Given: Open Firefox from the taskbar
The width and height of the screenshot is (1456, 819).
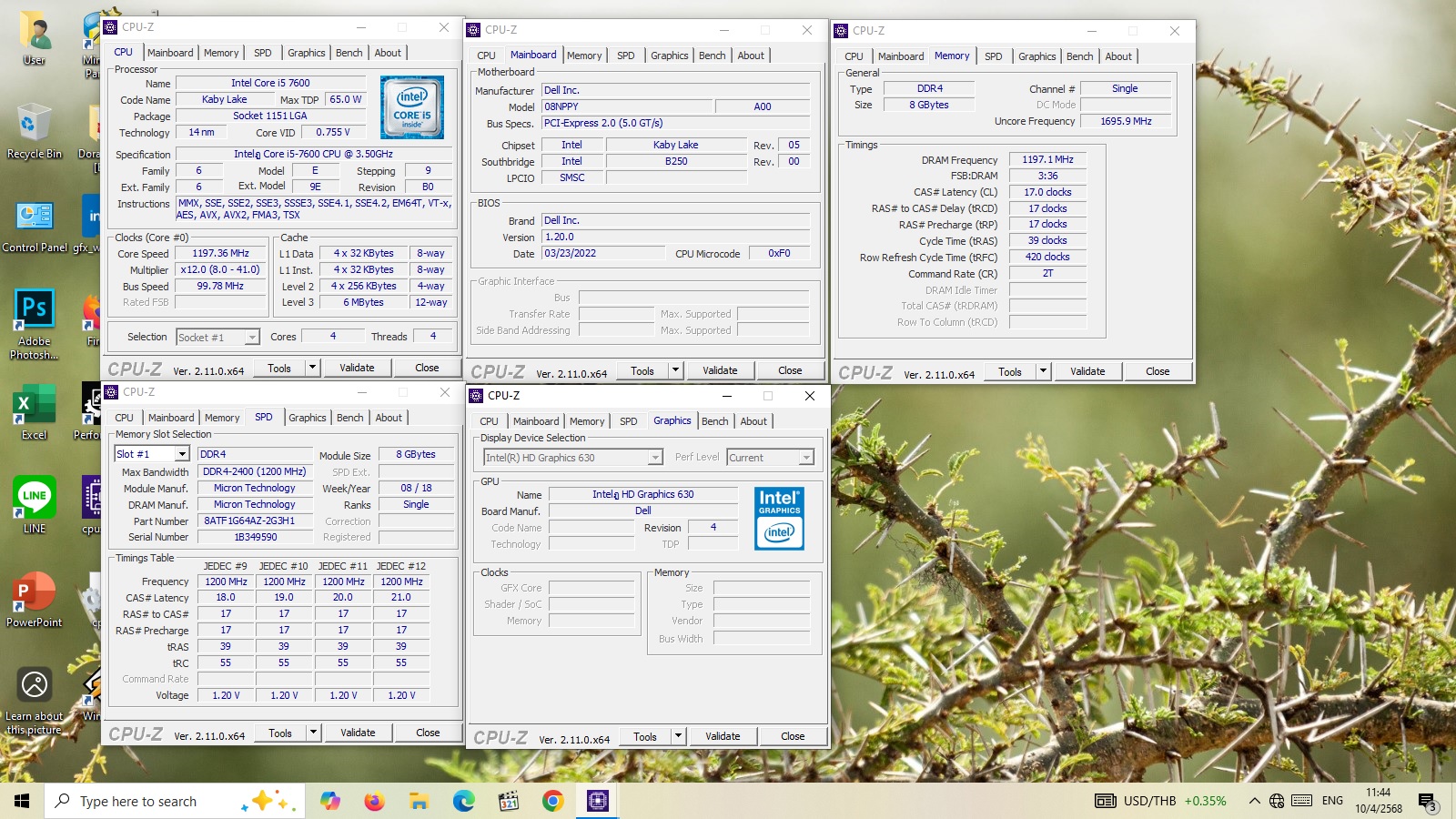Looking at the screenshot, I should coord(374,801).
